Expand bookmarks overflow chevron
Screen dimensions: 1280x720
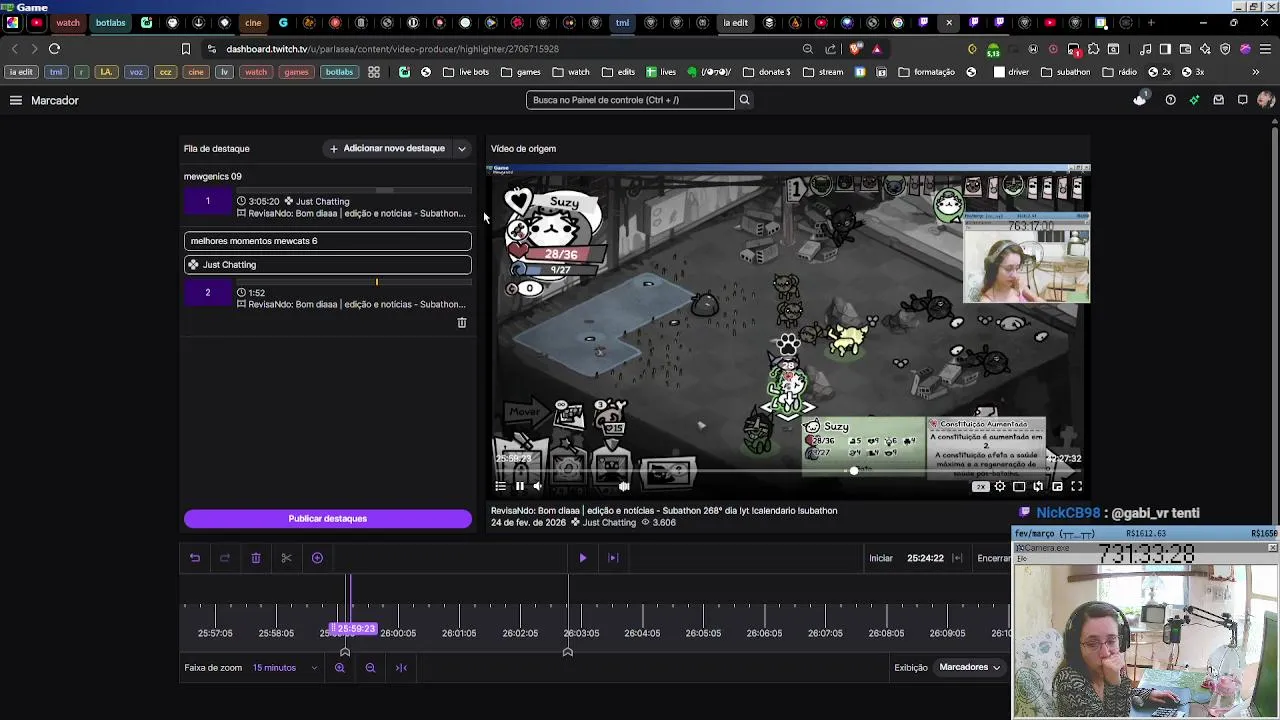[1255, 72]
